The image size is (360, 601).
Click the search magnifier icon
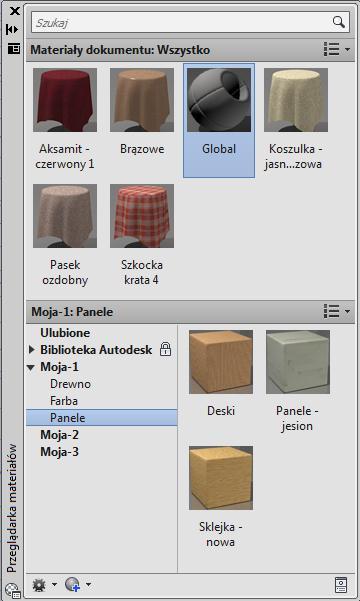[339, 22]
